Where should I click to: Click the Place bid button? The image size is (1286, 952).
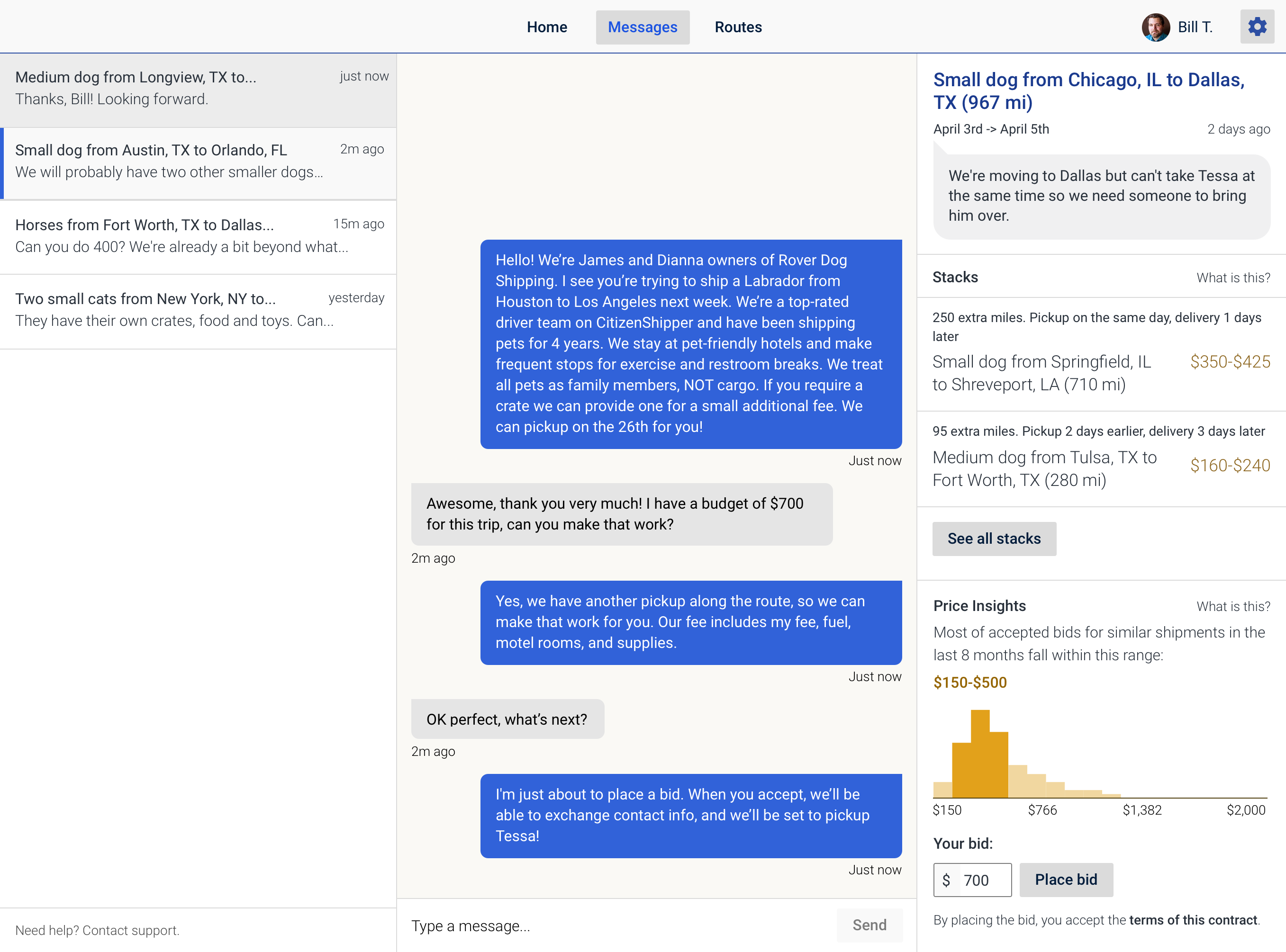(1066, 880)
